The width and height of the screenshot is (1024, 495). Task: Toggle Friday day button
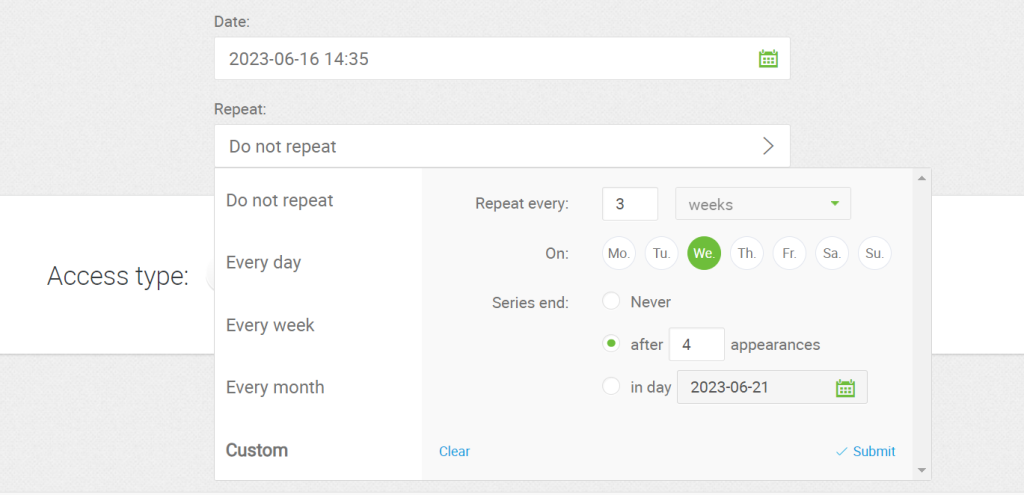point(789,254)
